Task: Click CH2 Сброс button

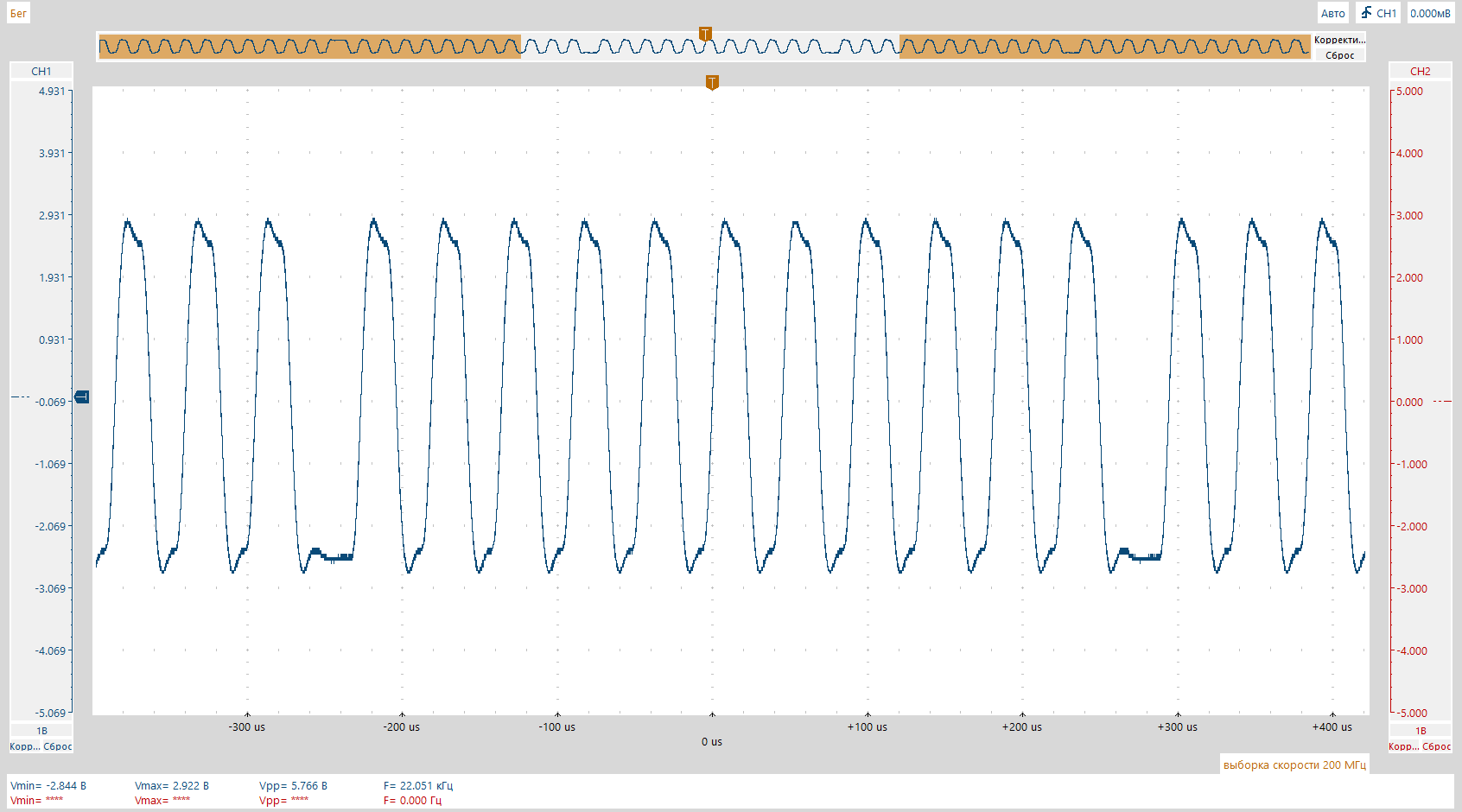Action: click(x=1437, y=746)
